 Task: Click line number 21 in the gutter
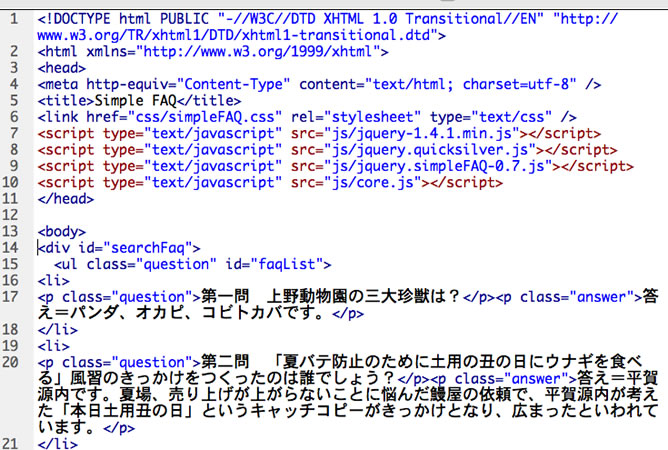12,442
